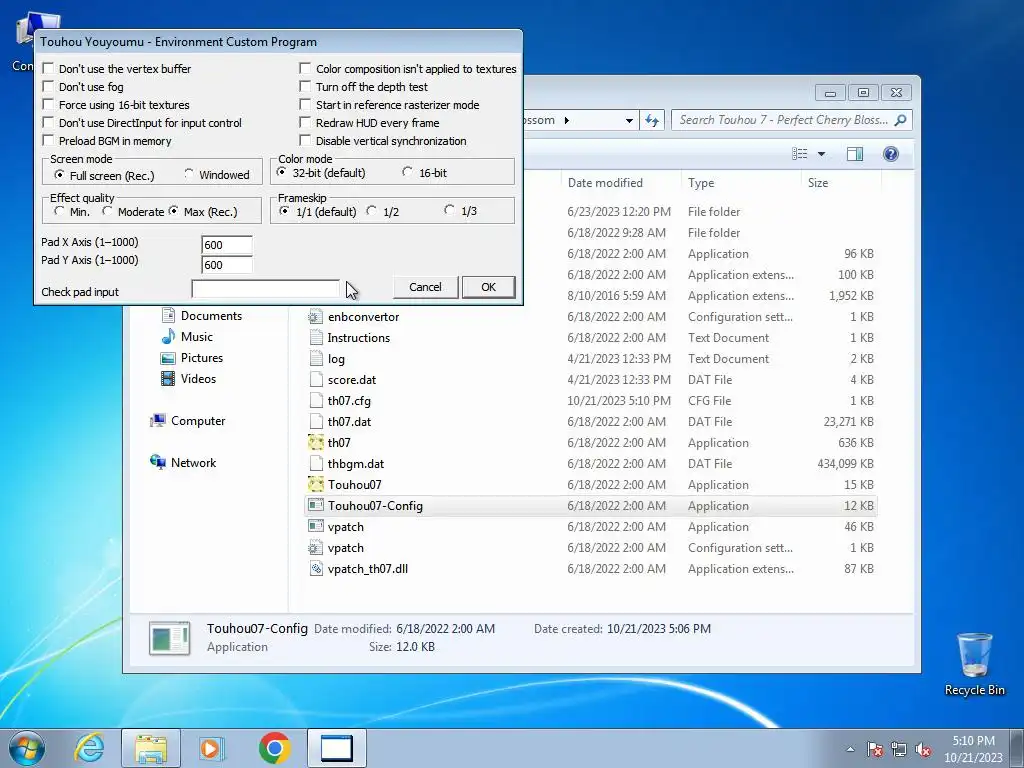Sort files by Date modified column
Image resolution: width=1024 pixels, height=768 pixels.
click(620, 183)
